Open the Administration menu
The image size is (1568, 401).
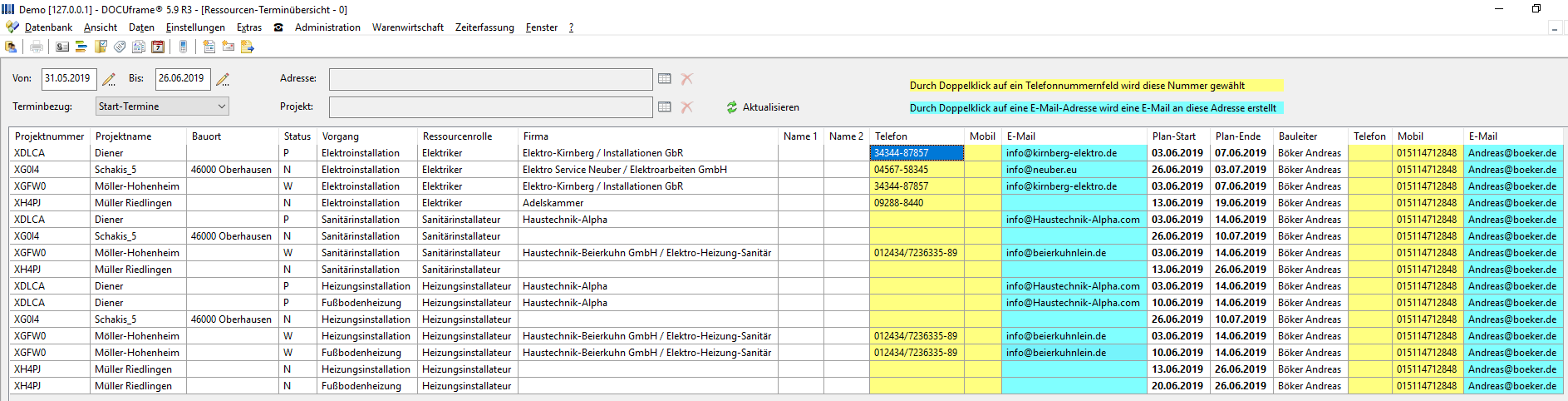click(327, 27)
